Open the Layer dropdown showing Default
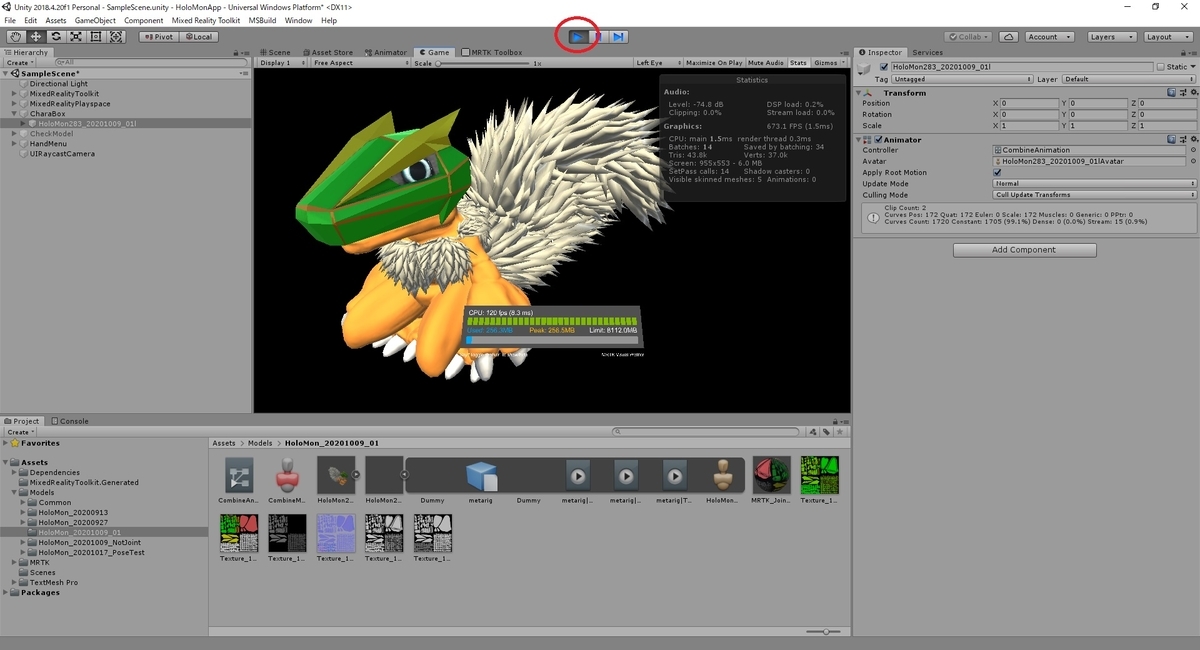 (x=1128, y=79)
